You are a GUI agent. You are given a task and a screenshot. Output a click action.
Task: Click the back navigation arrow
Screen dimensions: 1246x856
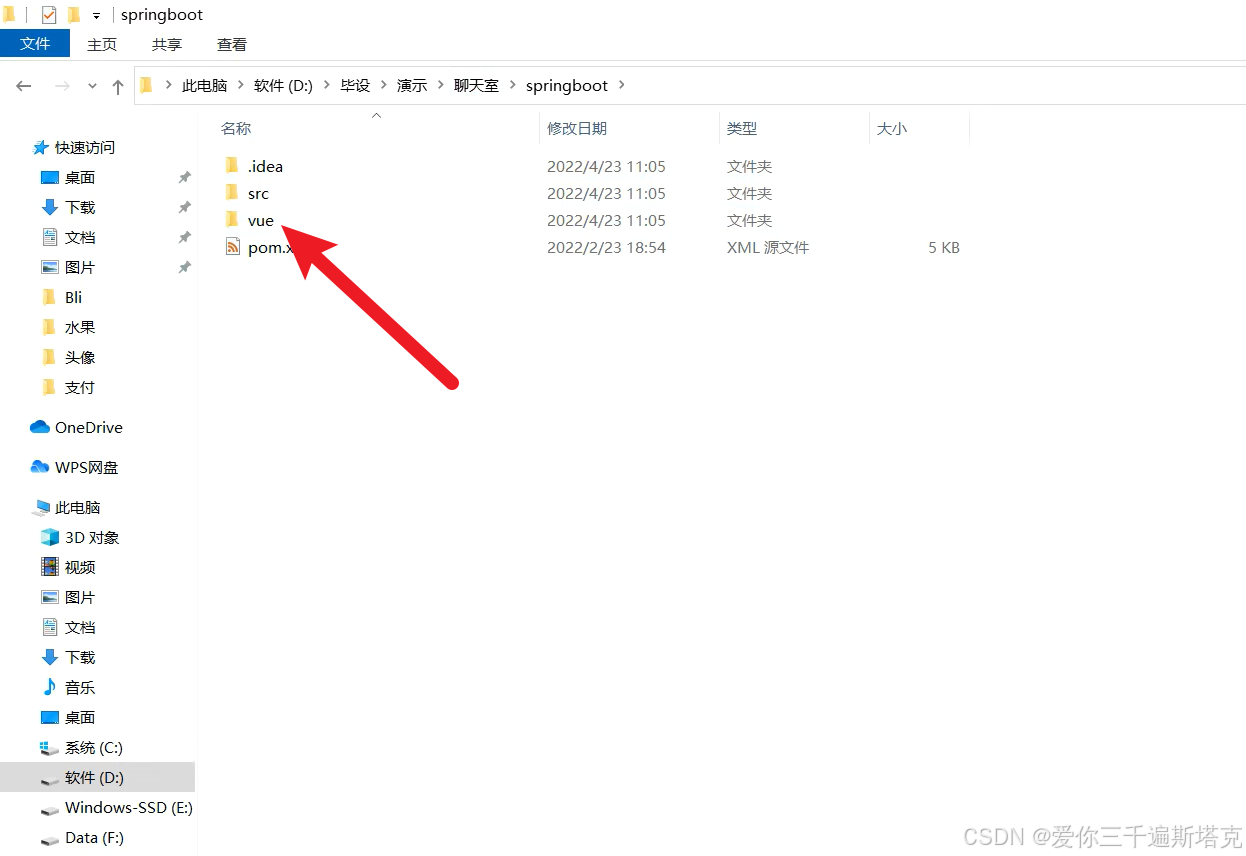[x=24, y=86]
